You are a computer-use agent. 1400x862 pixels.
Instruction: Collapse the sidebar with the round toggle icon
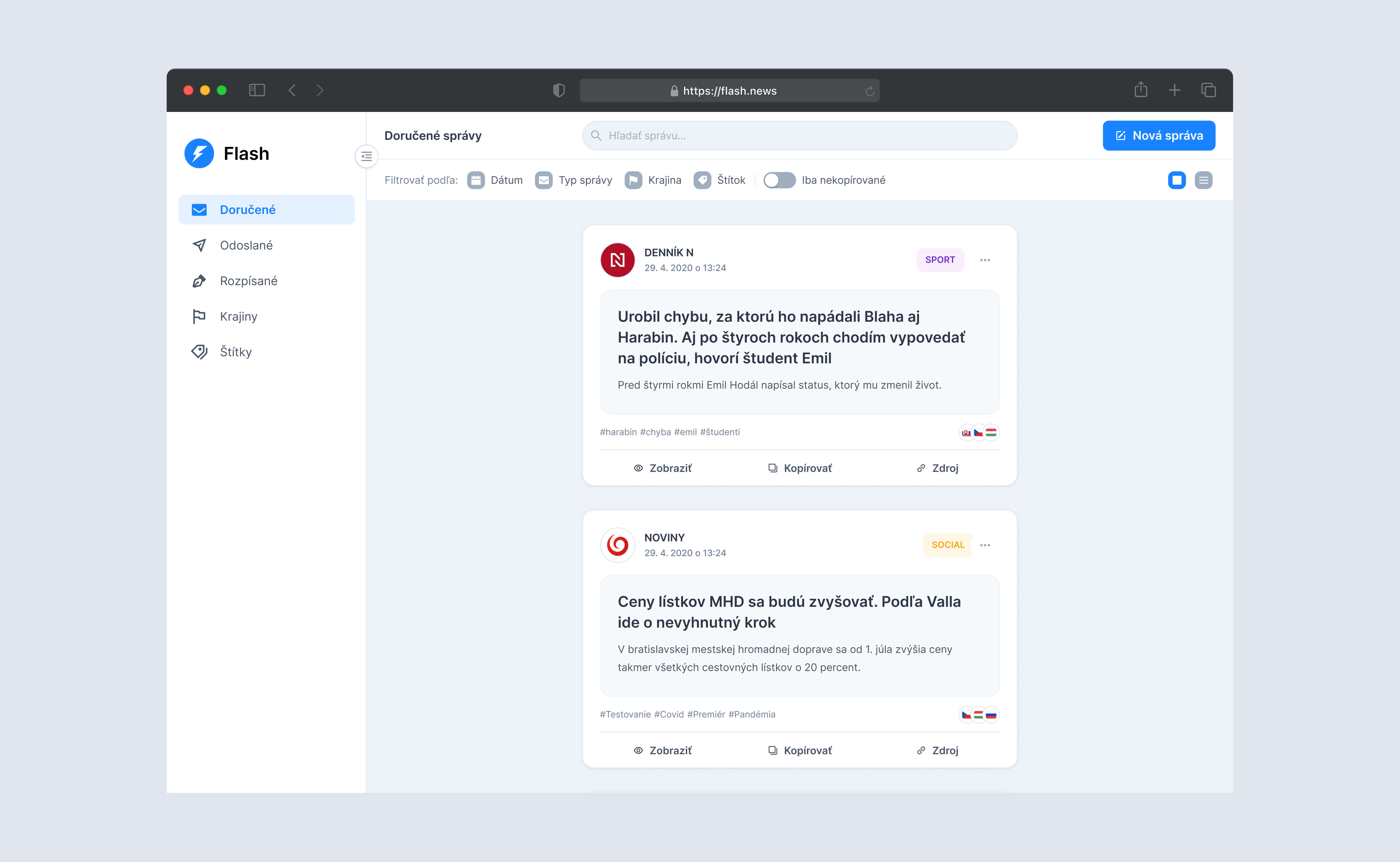point(366,156)
